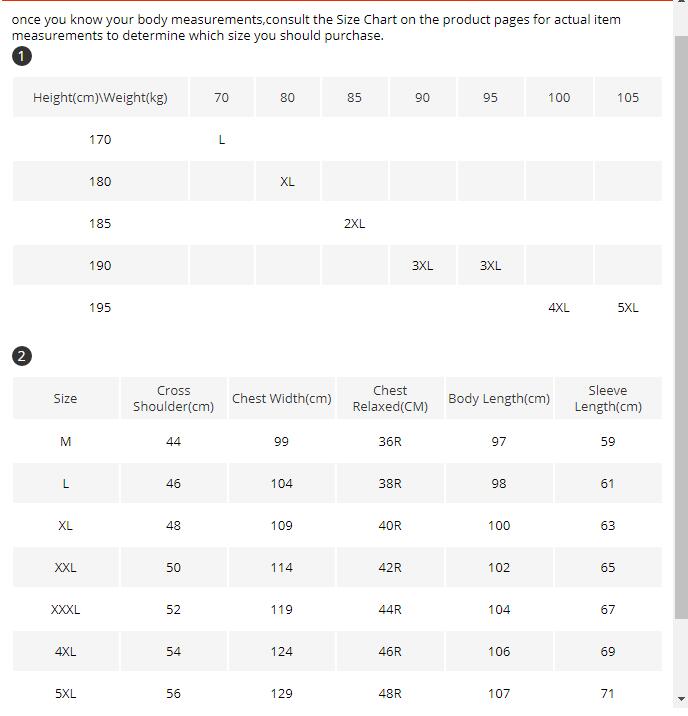Viewport: 688px width, 716px height.
Task: Select the 5XL cell under weight 105
Action: (x=627, y=307)
